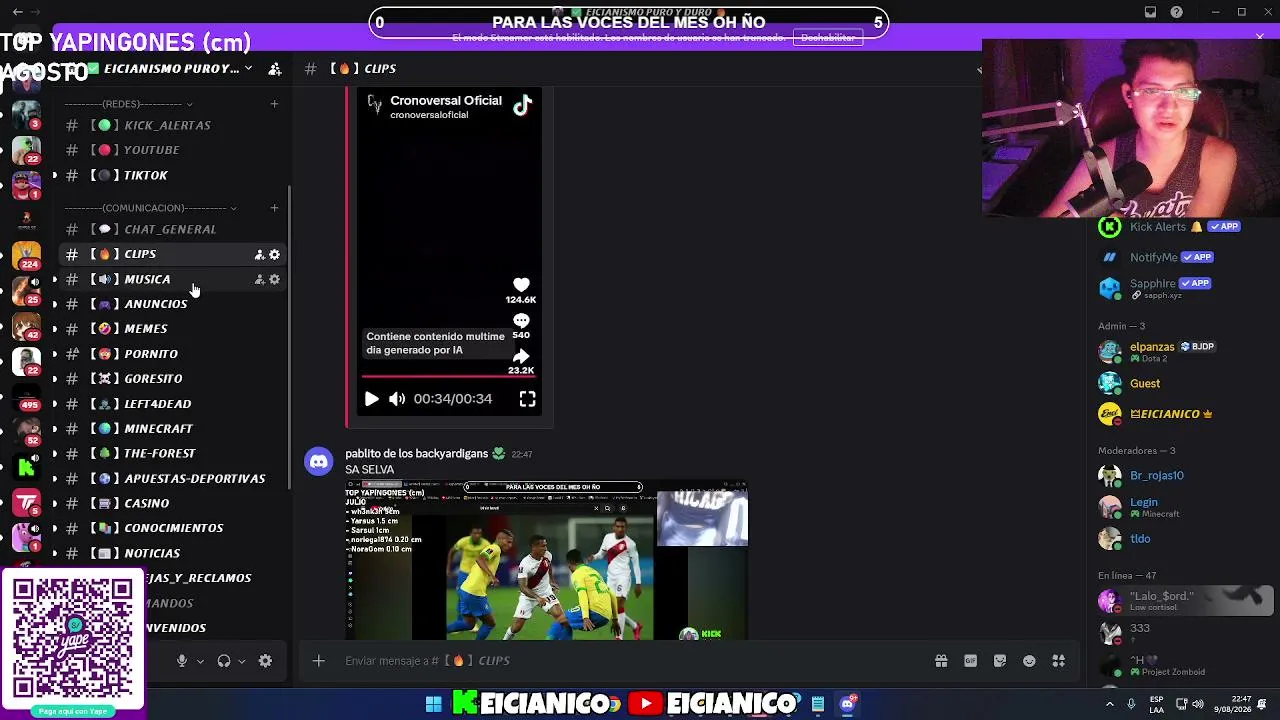This screenshot has height=720, width=1280.
Task: Open Discord user settings gear
Action: (x=265, y=661)
